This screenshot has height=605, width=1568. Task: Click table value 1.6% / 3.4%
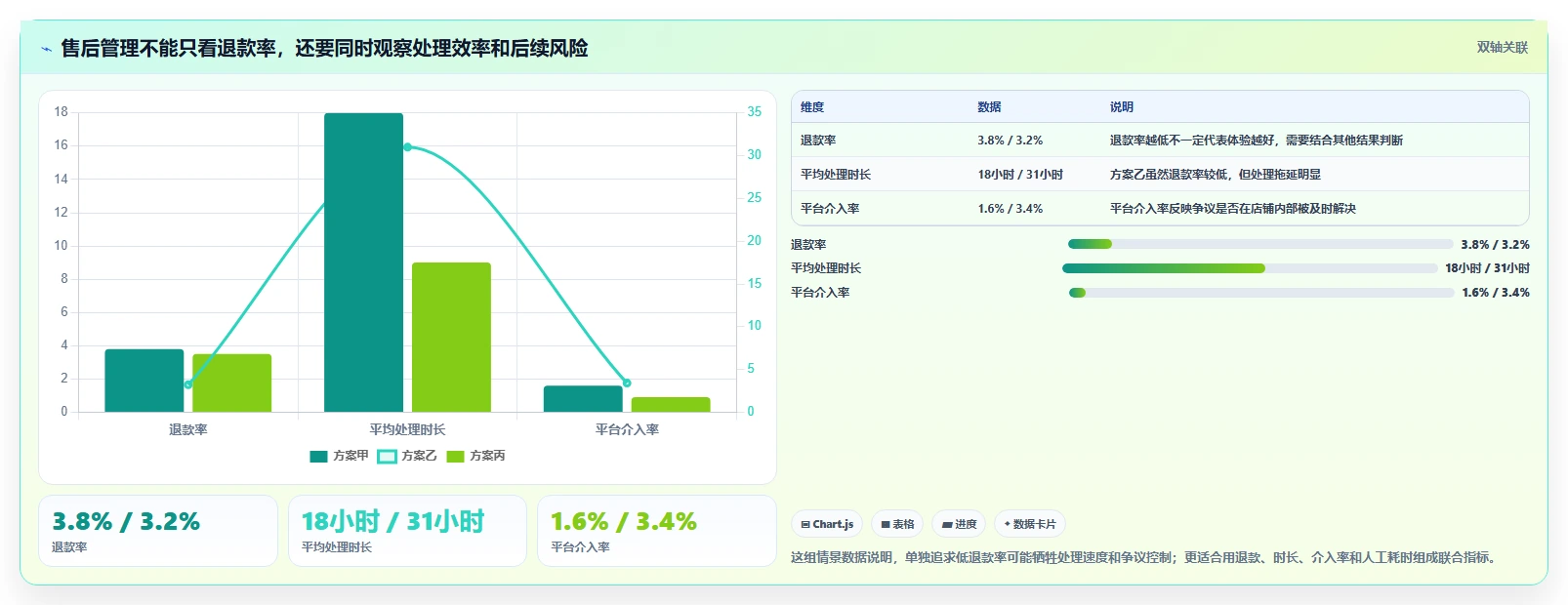tap(1010, 209)
